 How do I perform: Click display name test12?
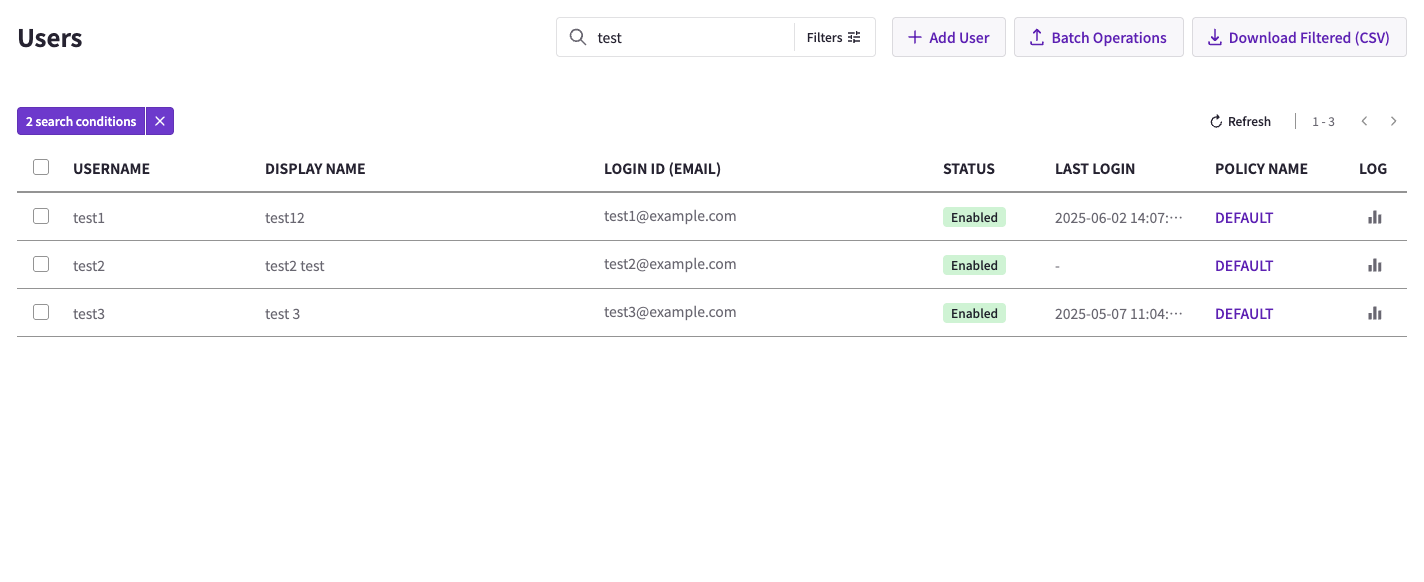point(285,218)
